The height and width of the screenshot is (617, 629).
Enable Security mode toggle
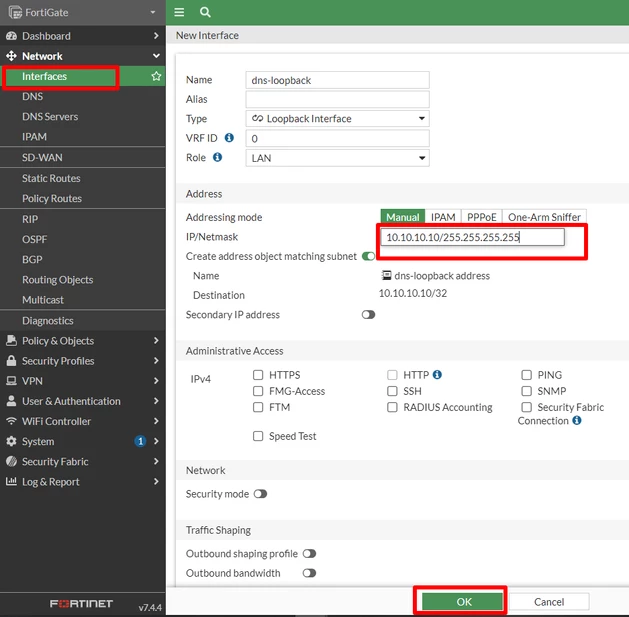(260, 494)
